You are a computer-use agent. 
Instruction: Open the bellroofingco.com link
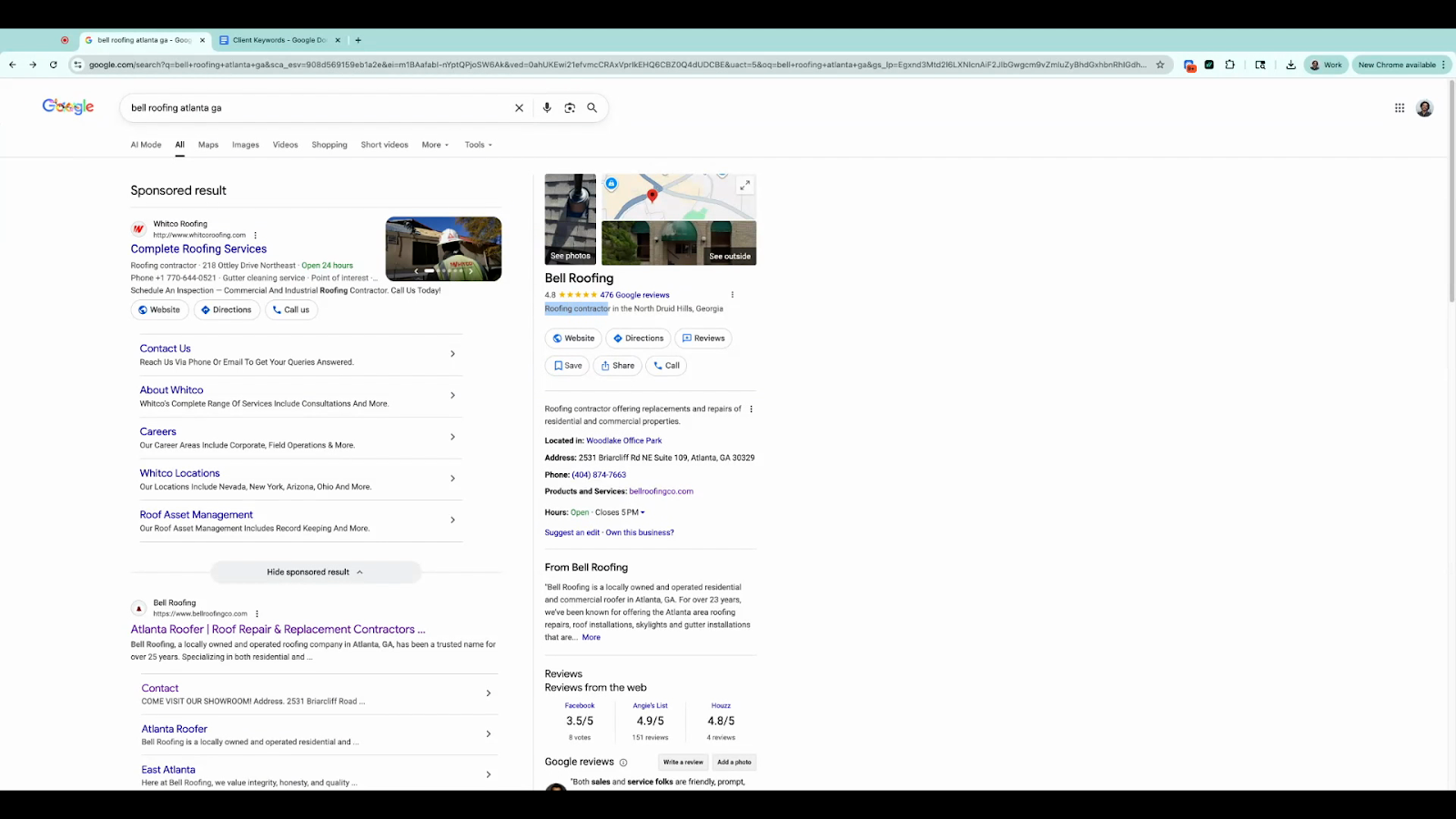[662, 491]
